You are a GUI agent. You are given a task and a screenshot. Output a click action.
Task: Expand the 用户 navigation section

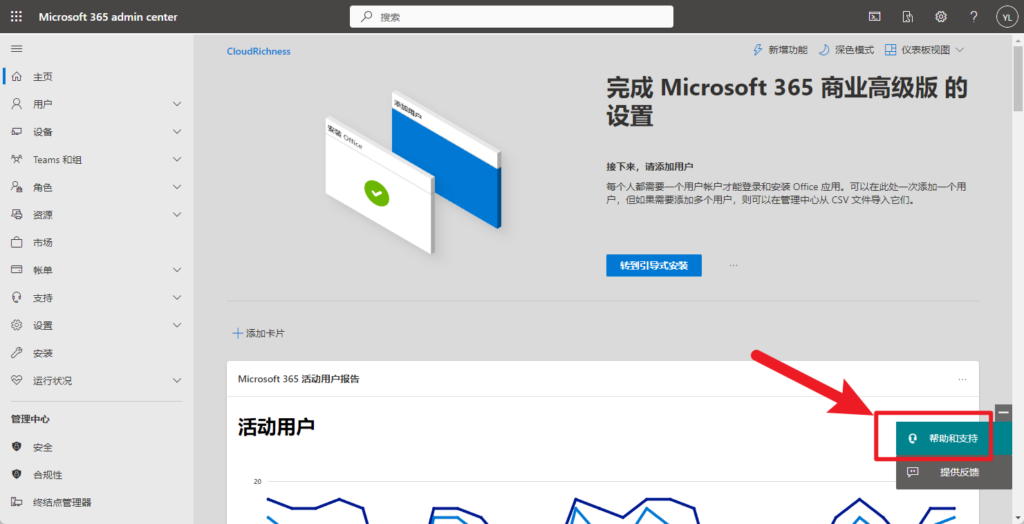(x=176, y=104)
